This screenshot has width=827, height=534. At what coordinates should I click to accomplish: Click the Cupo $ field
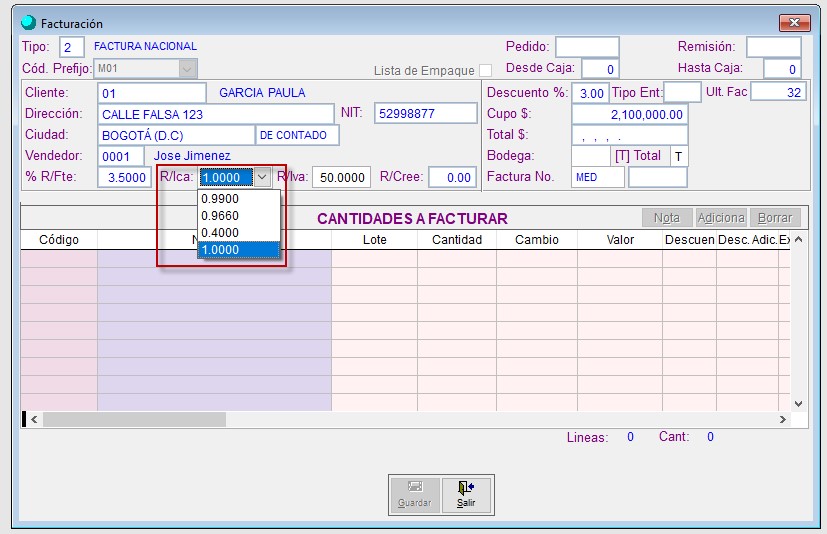click(x=630, y=114)
